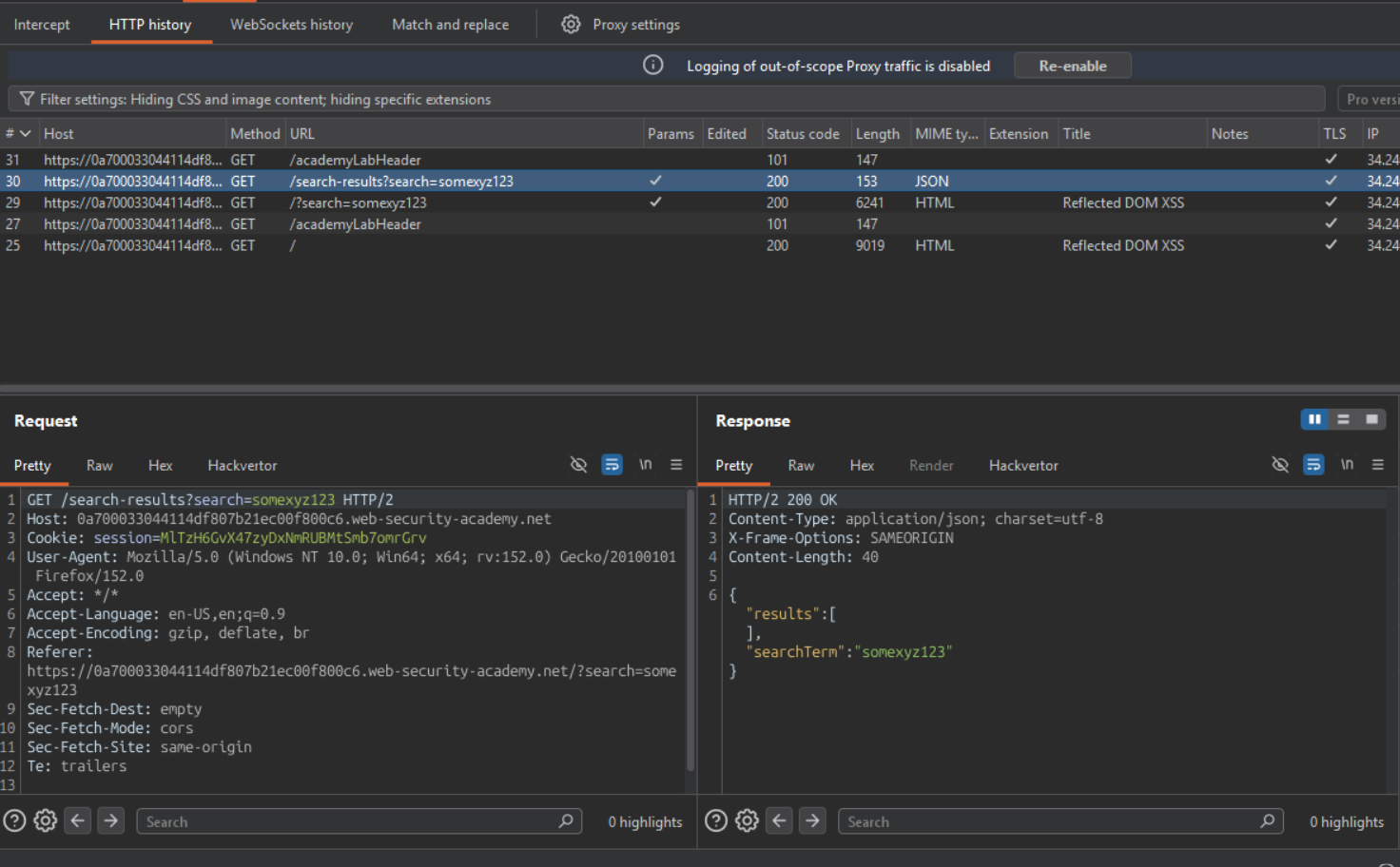Select the Raw tab in Request panel
The width and height of the screenshot is (1400, 867).
click(x=100, y=465)
